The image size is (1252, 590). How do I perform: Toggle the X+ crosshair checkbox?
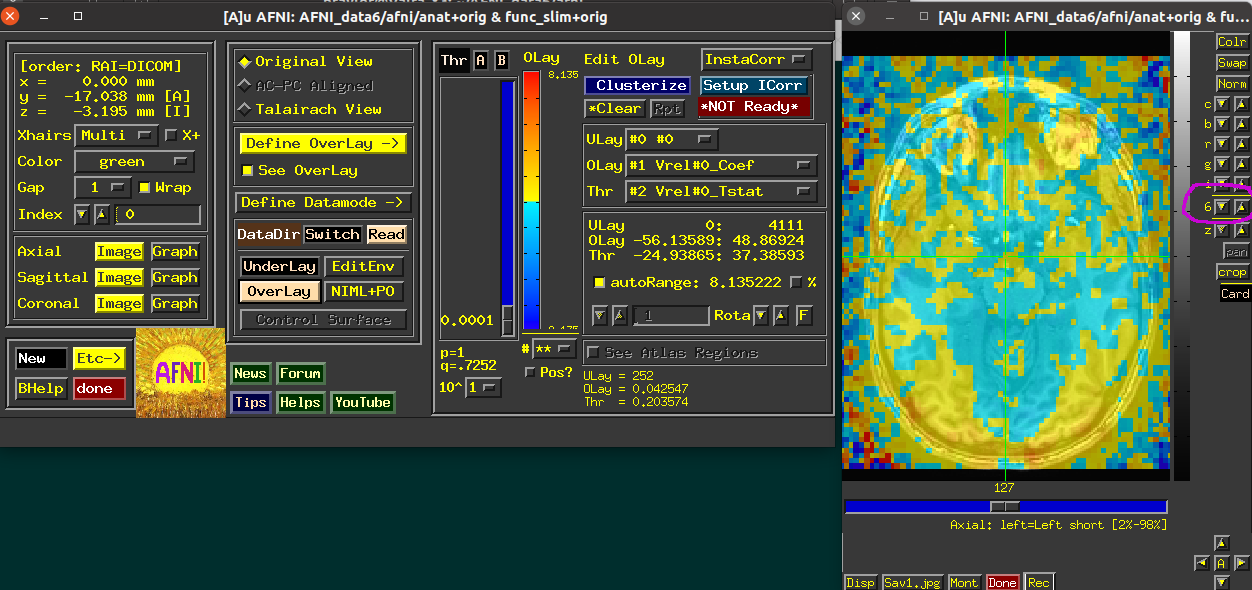pos(171,135)
